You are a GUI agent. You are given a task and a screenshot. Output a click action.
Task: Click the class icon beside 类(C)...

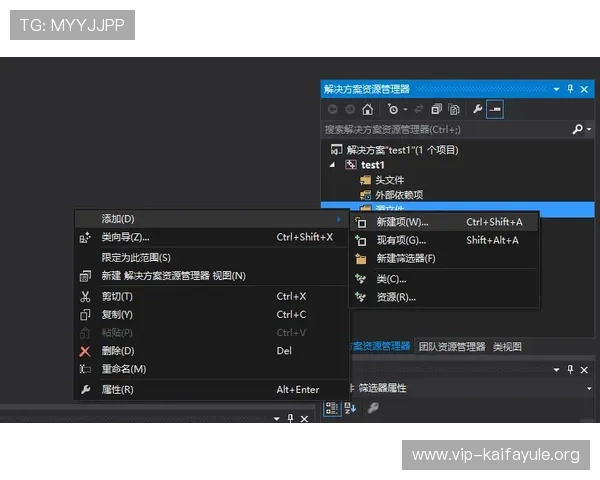coord(360,279)
